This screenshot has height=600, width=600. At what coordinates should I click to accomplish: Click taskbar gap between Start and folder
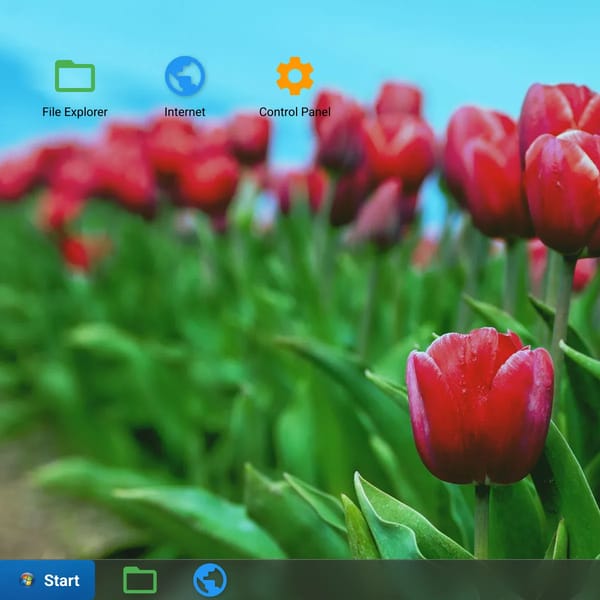tap(109, 580)
